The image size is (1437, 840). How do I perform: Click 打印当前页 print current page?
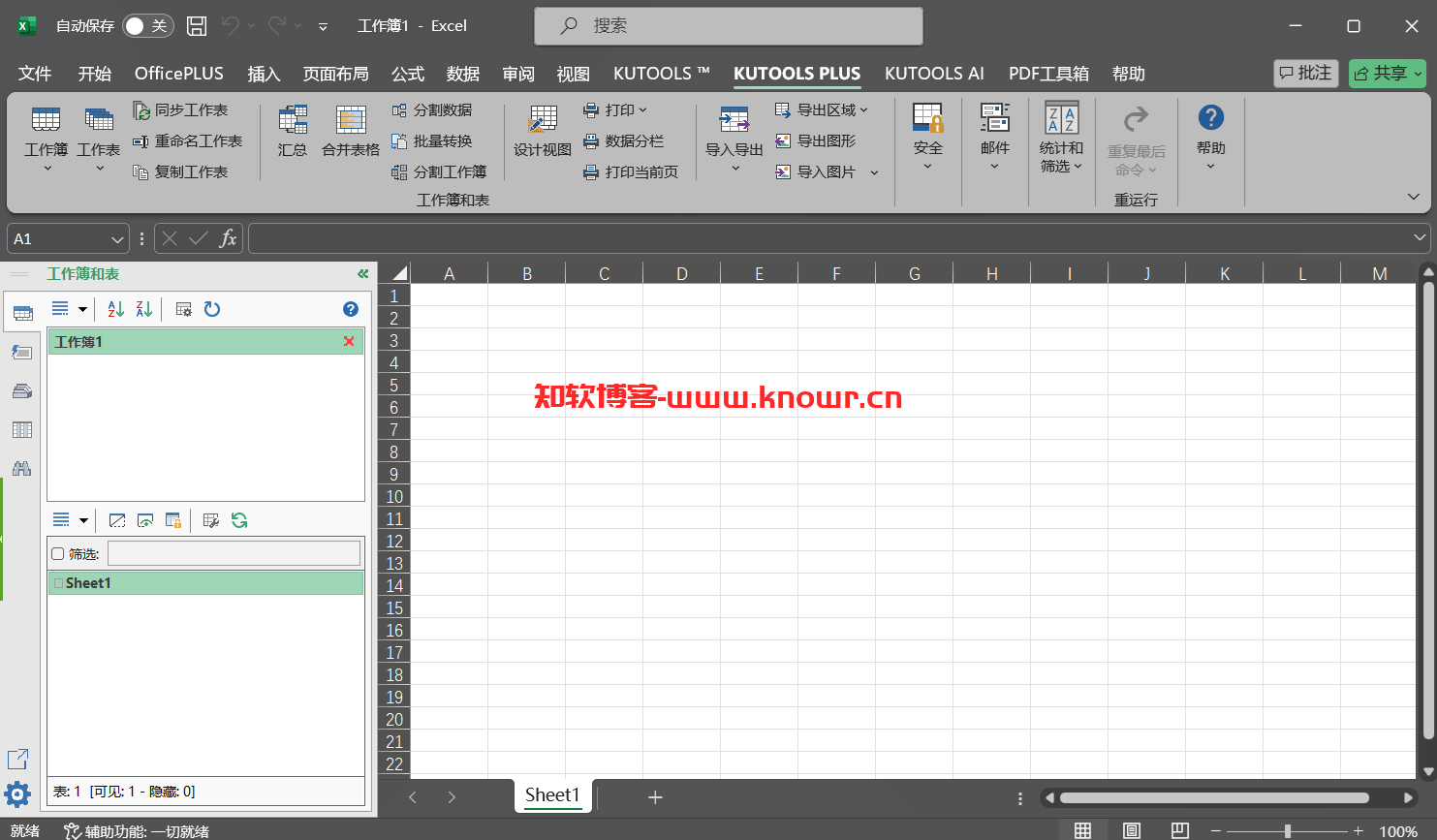631,172
